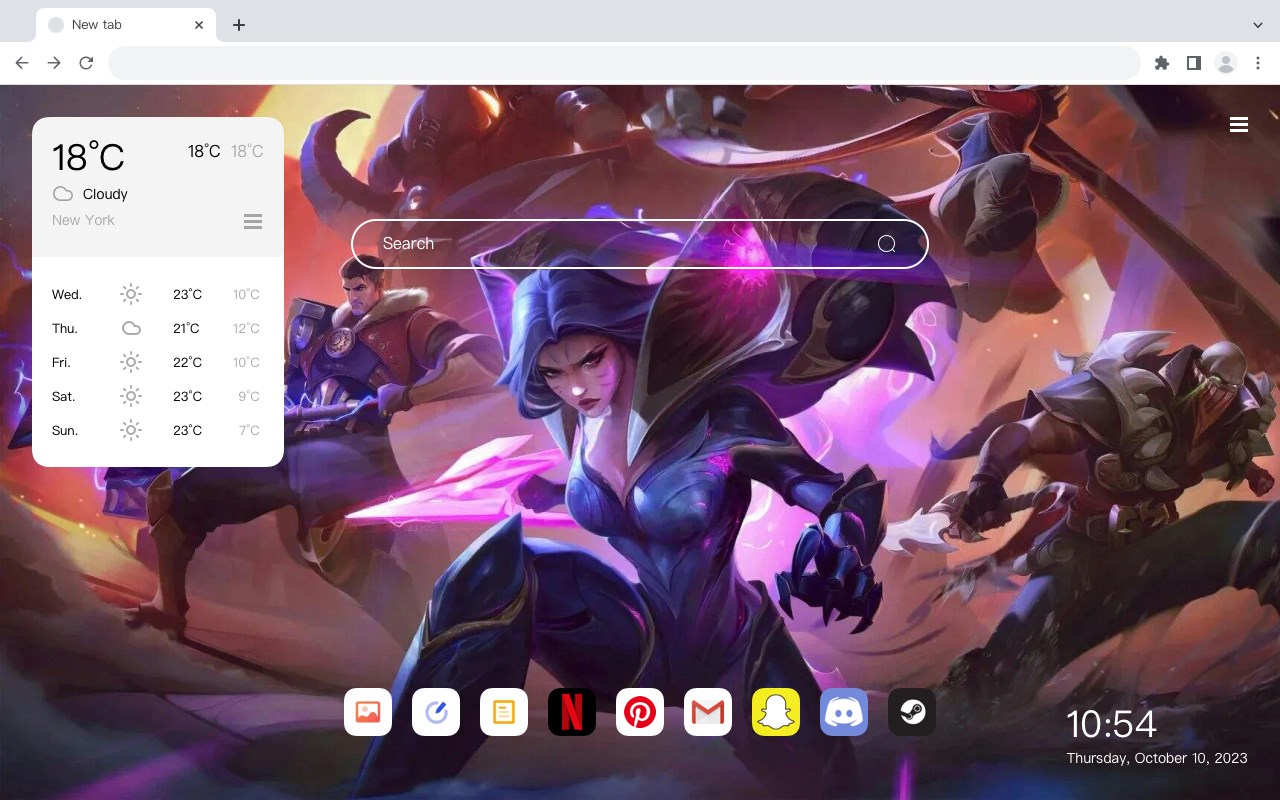
Task: Select the Fri. forecast row
Action: (158, 362)
